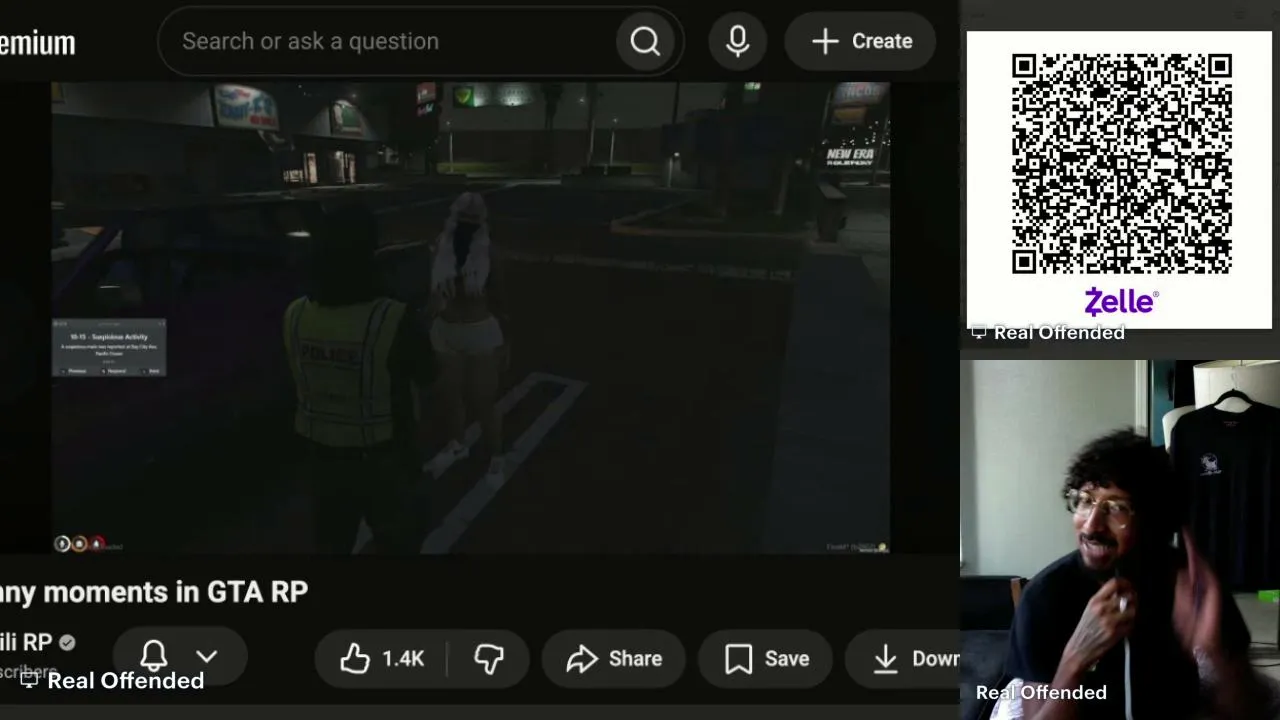The width and height of the screenshot is (1280, 720).
Task: Select the Real Offended webcam video tile
Action: click(x=1120, y=540)
